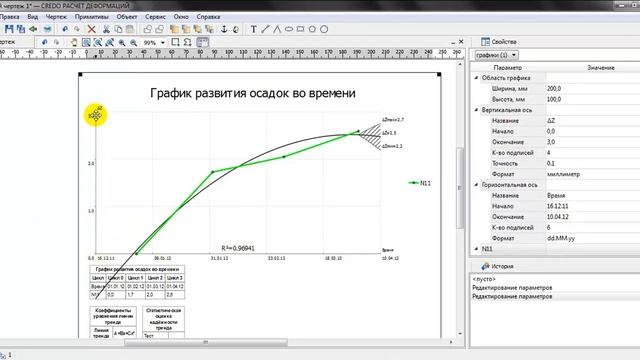The height and width of the screenshot is (360, 640).
Task: Select the Text tool
Action: point(253,29)
